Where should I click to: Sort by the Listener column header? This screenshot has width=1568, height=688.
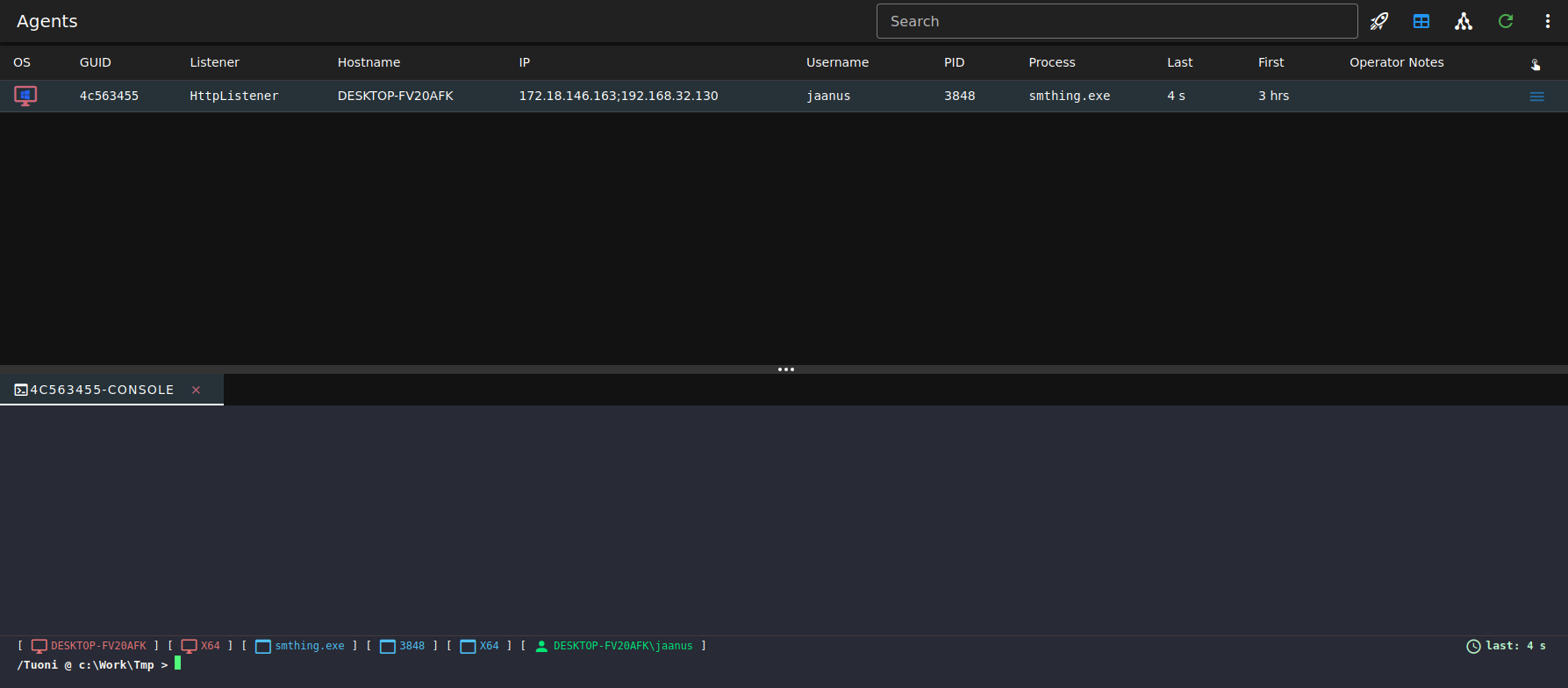tap(214, 62)
